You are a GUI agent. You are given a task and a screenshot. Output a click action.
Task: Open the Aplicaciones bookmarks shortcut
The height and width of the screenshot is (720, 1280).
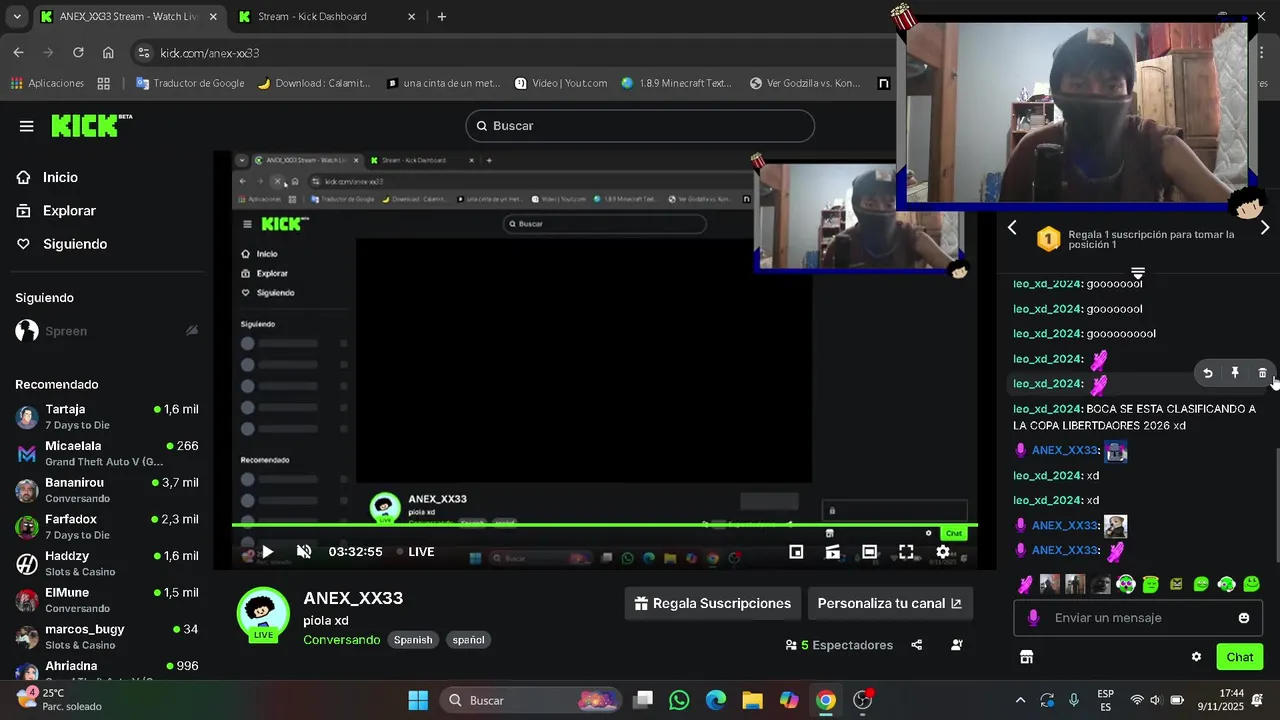point(47,83)
